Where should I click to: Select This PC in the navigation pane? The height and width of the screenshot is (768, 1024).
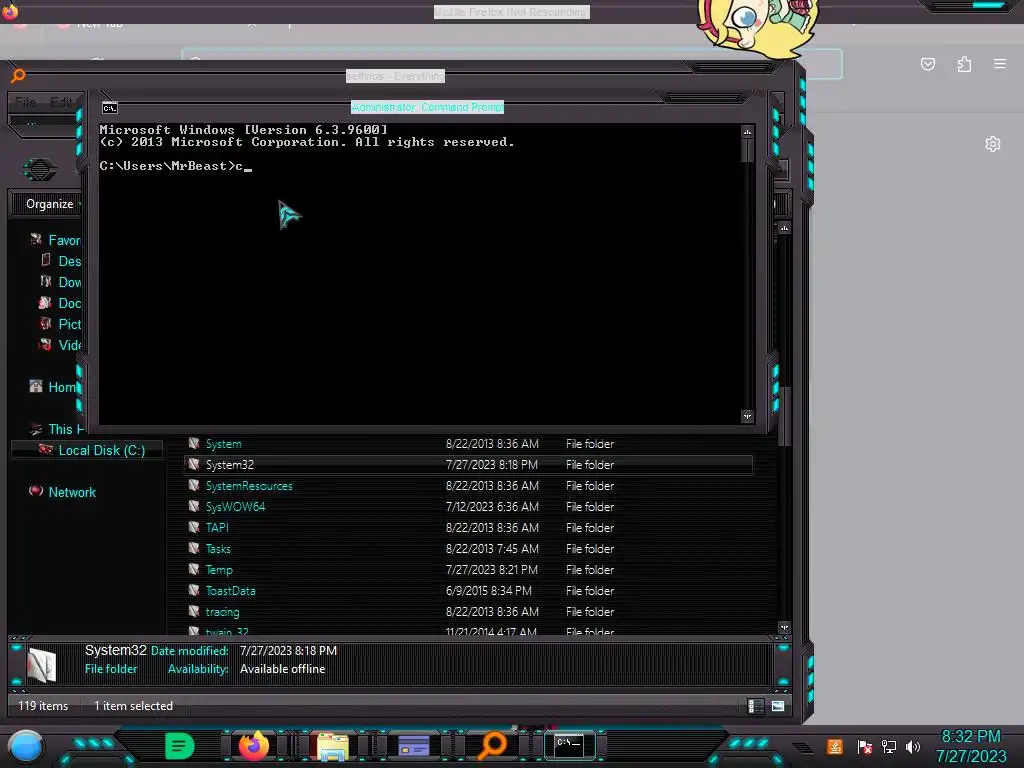57,429
